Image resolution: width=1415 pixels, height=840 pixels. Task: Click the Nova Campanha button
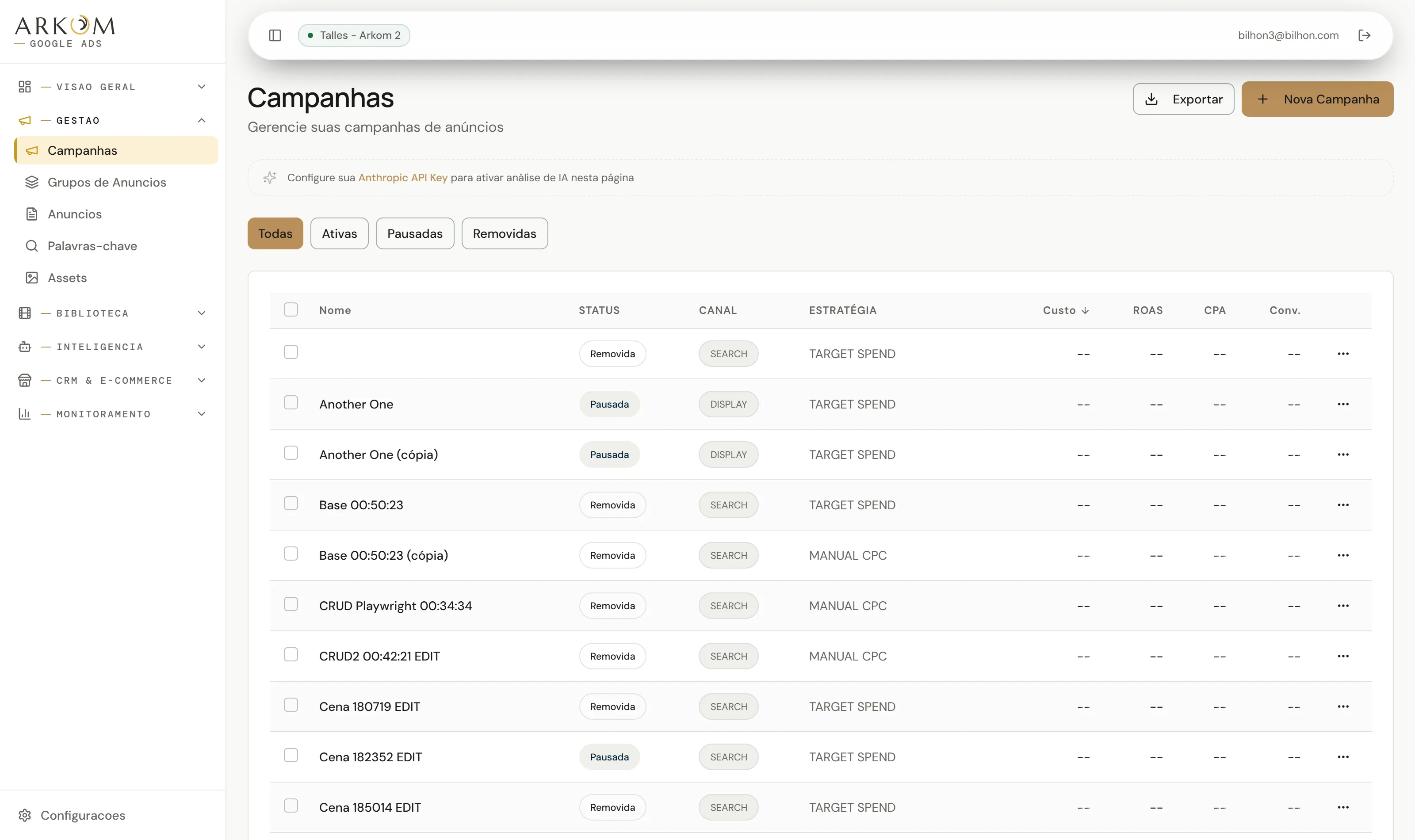[x=1317, y=99]
